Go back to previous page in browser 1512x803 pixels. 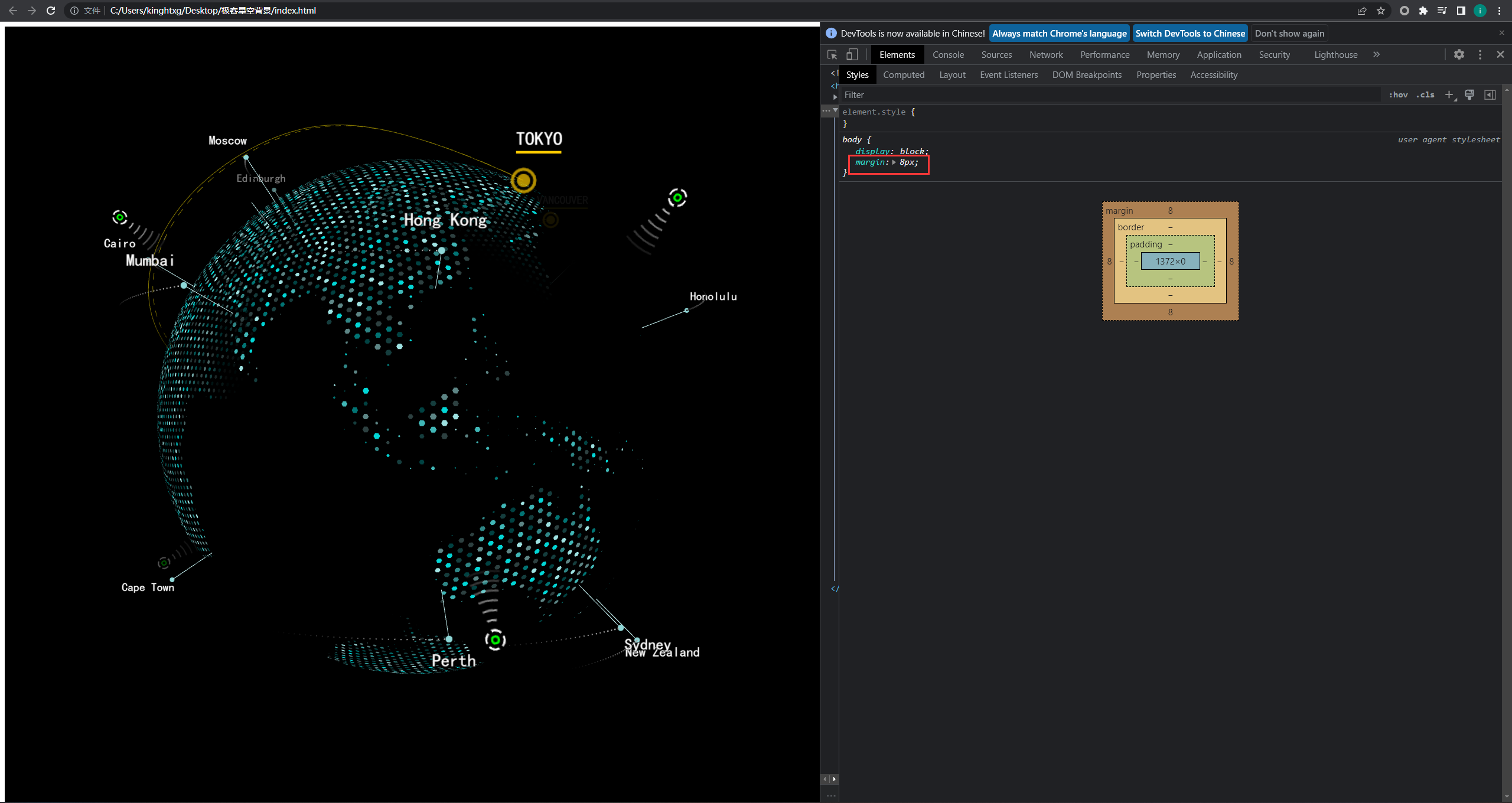pos(13,11)
